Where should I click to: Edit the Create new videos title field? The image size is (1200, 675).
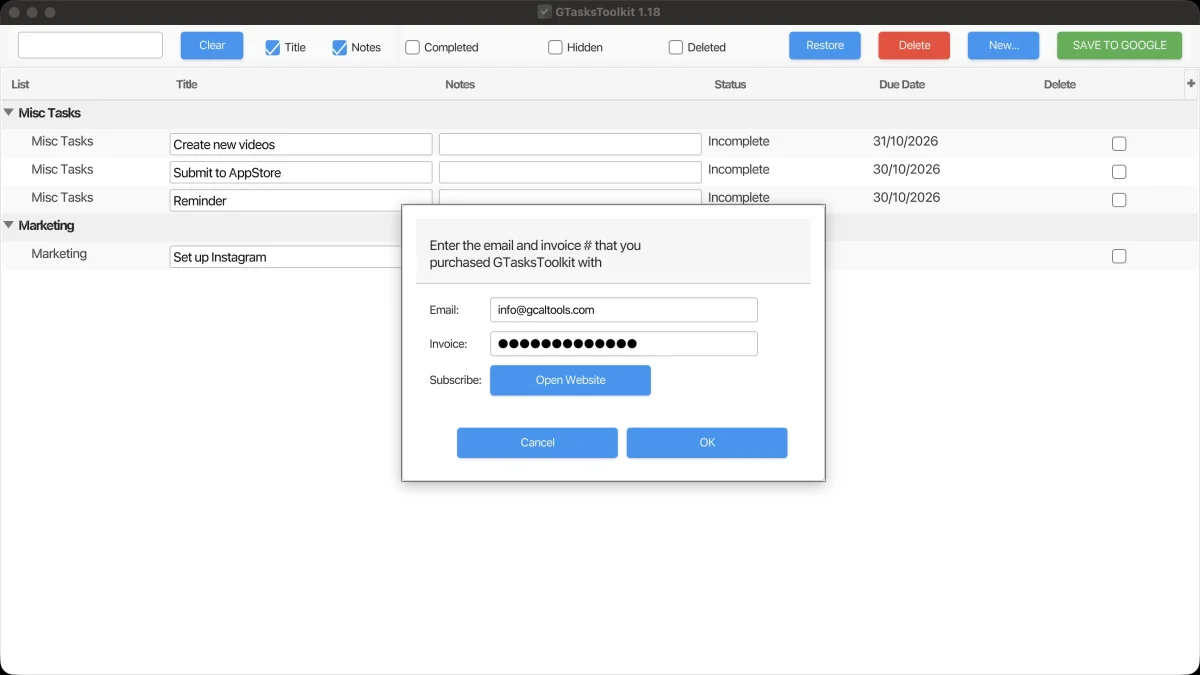coord(301,145)
